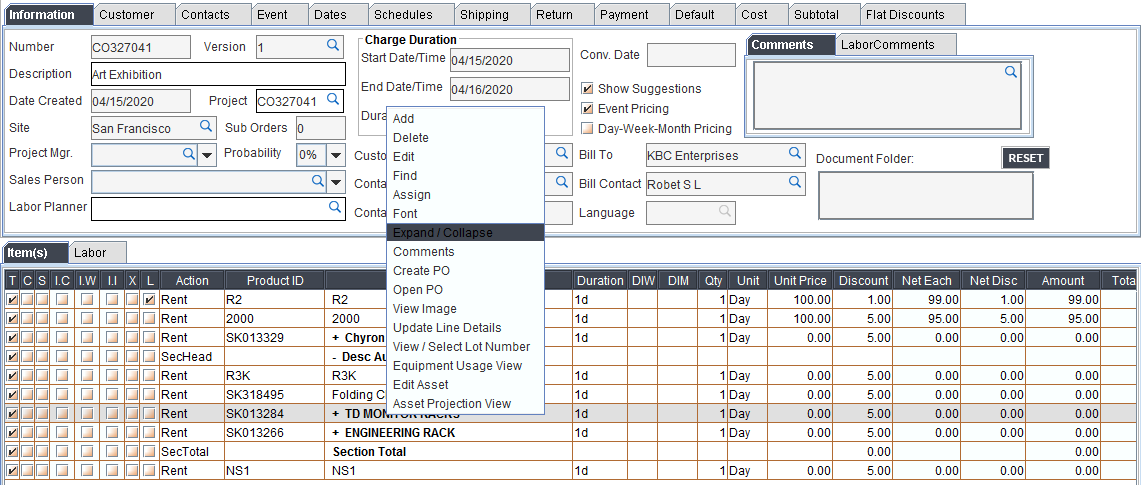
Task: Click the Labor Planner search icon
Action: [335, 208]
